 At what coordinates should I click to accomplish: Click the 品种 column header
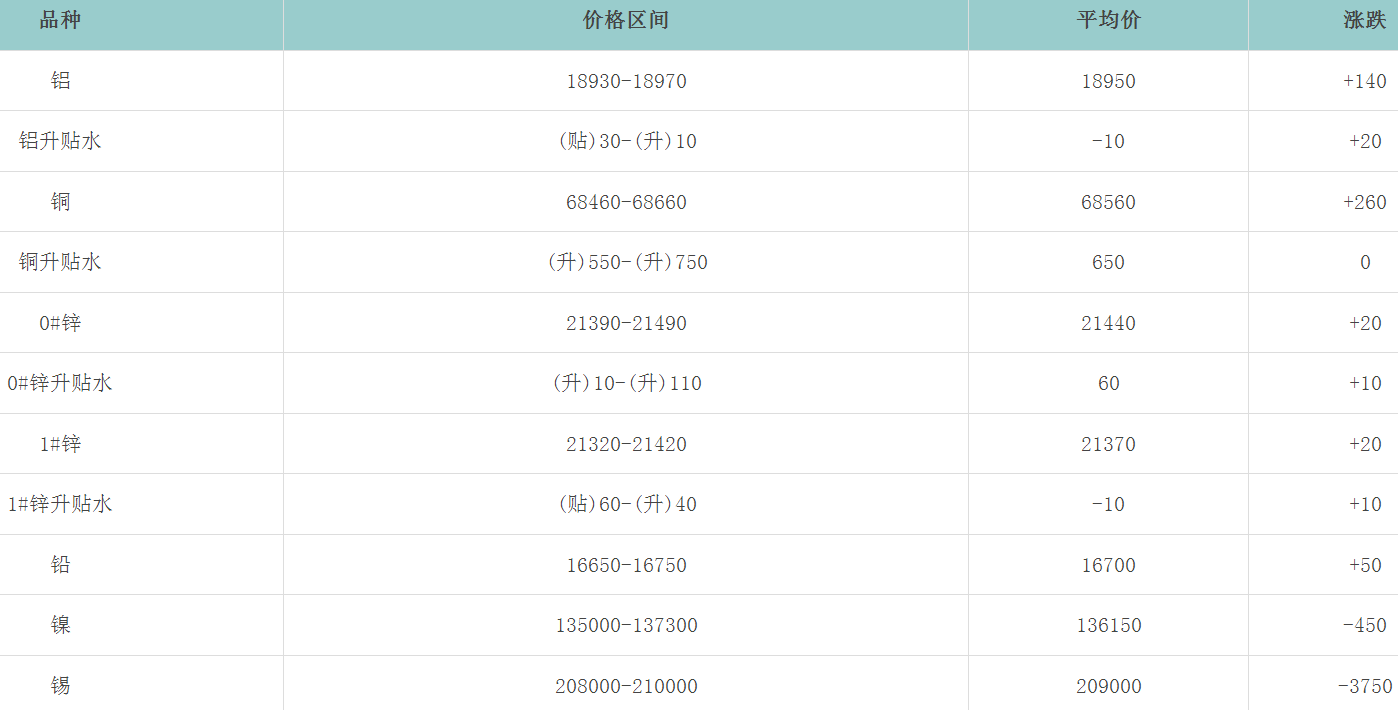60,21
